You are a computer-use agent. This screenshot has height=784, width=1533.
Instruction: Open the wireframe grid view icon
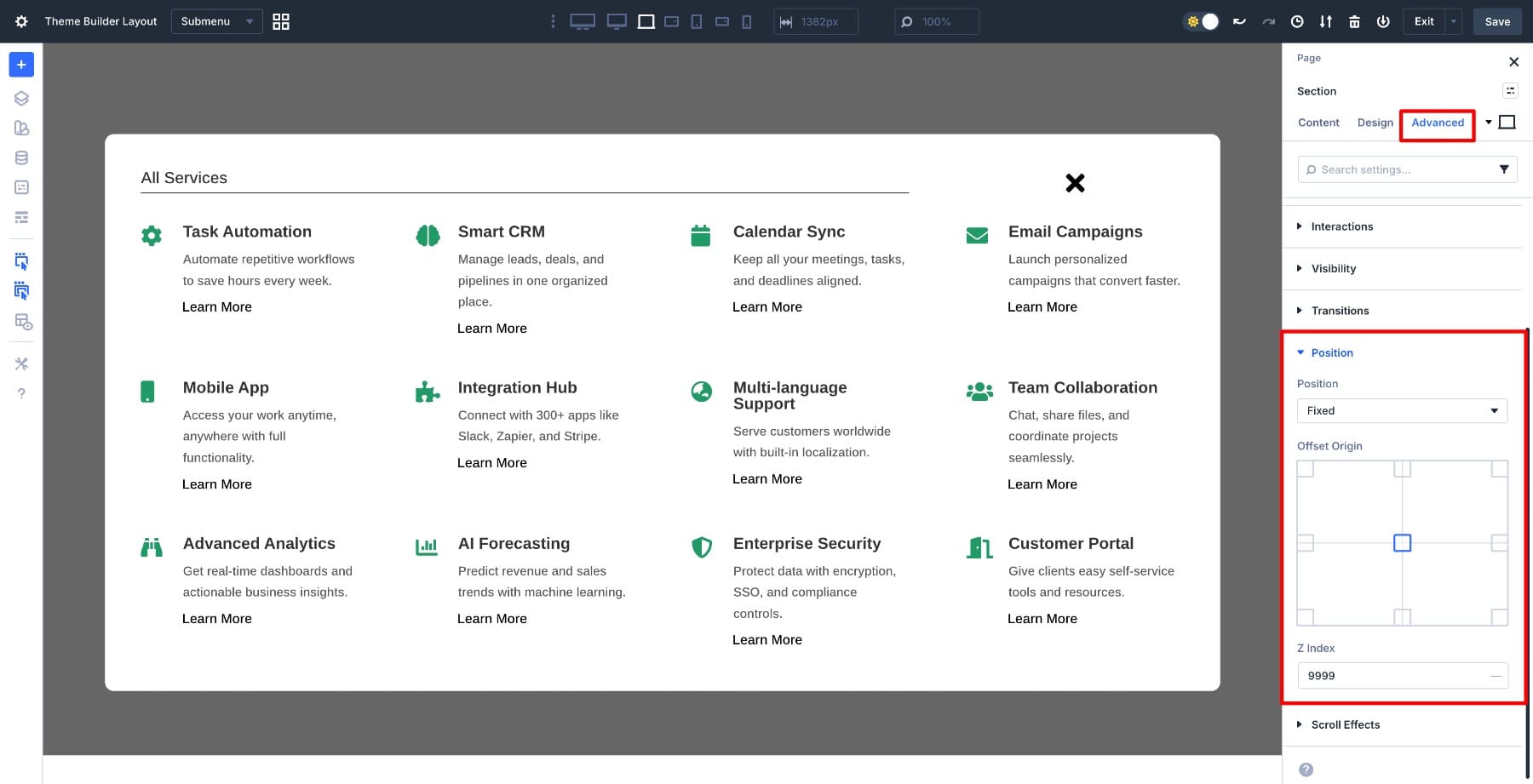click(x=281, y=21)
